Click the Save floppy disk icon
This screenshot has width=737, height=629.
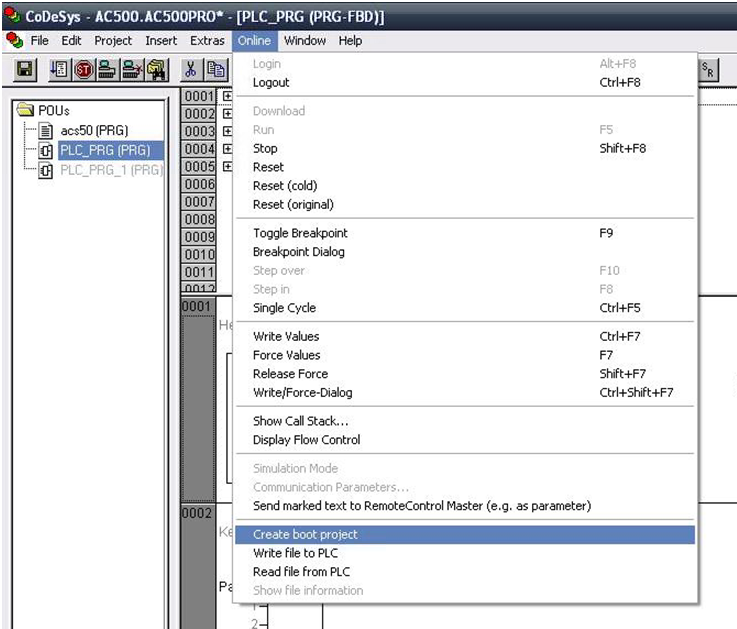tap(25, 69)
